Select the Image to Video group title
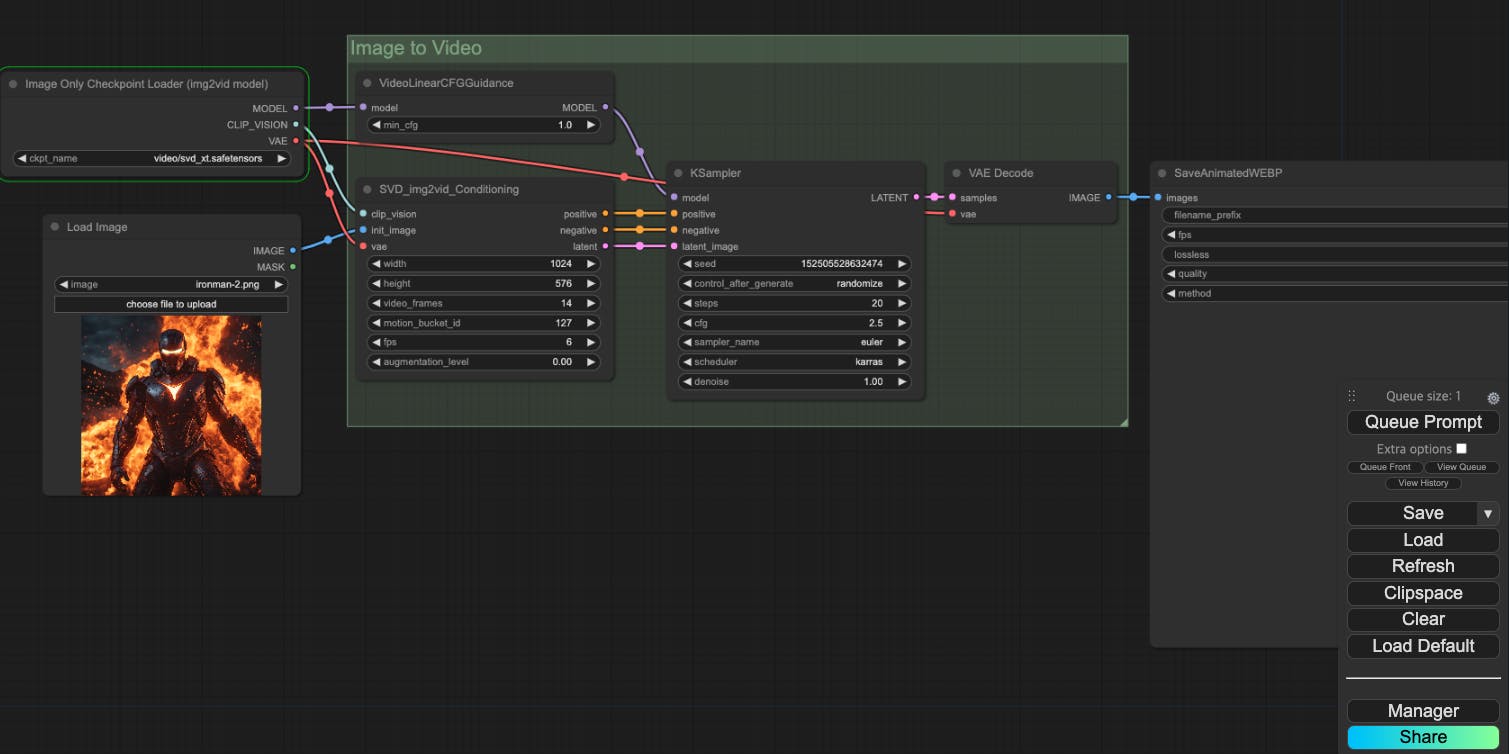 click(x=415, y=48)
